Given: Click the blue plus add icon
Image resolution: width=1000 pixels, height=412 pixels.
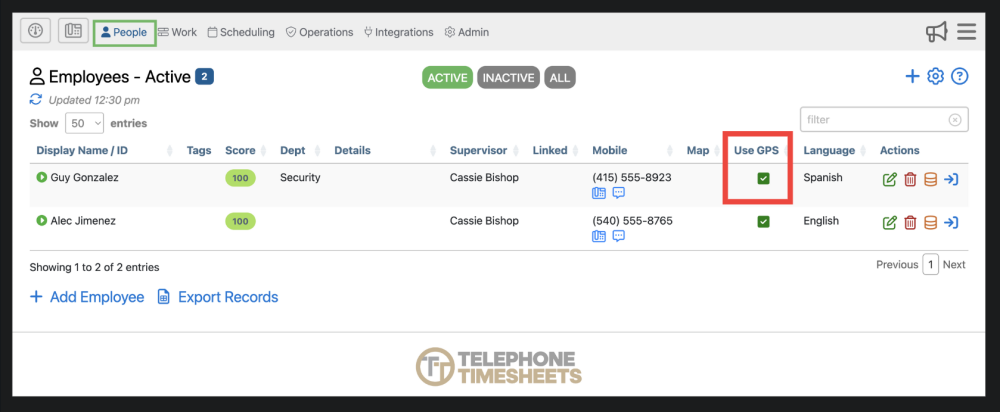Looking at the screenshot, I should click(911, 77).
